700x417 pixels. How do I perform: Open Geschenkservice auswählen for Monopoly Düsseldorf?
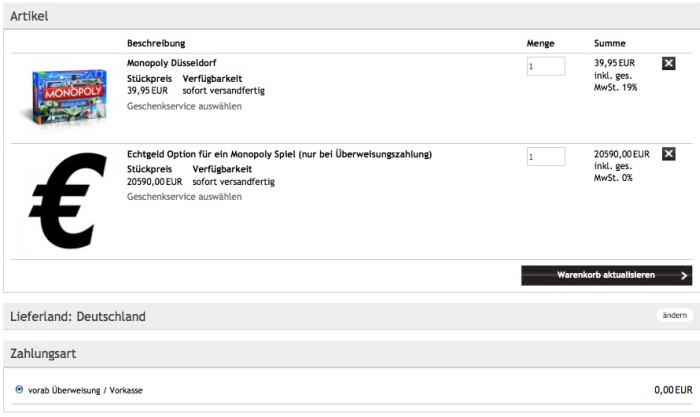pos(184,106)
